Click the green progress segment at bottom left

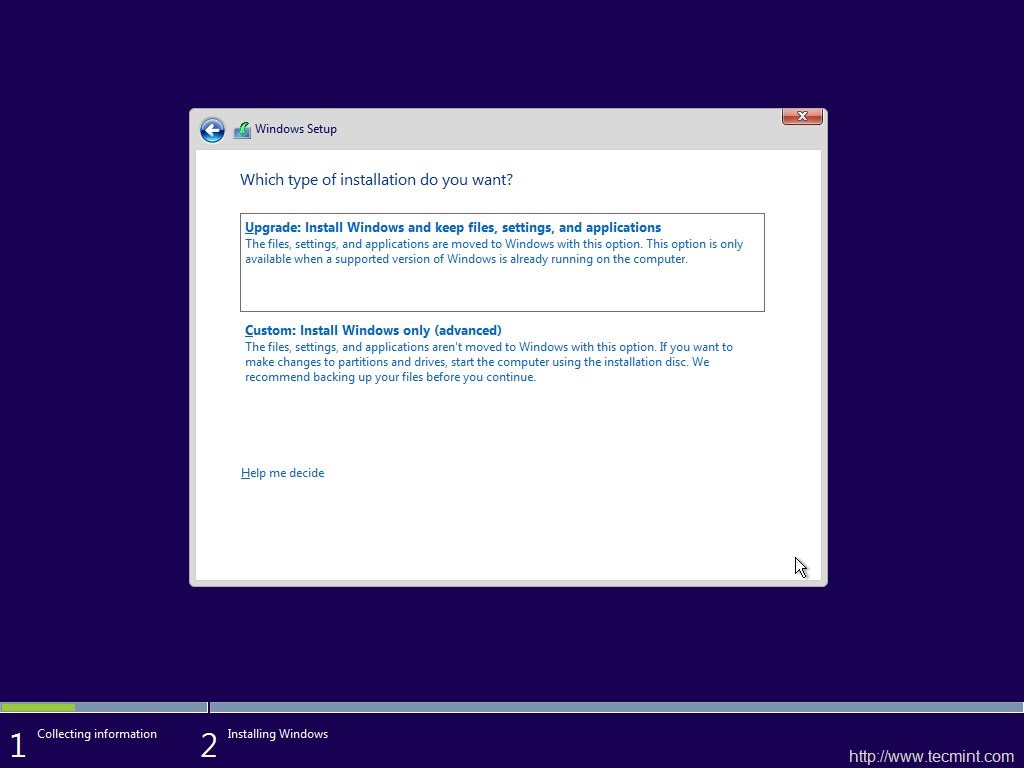[40, 707]
